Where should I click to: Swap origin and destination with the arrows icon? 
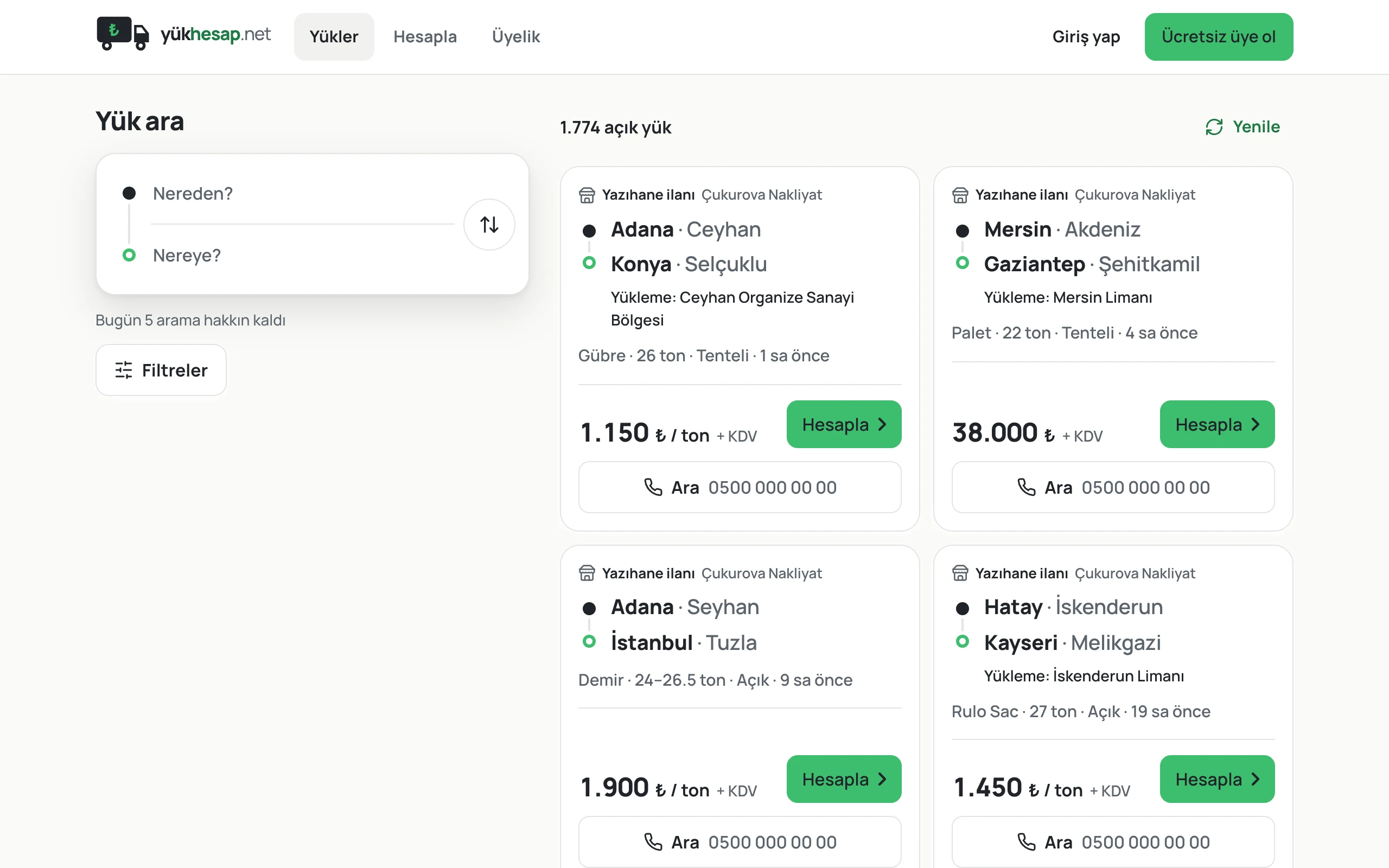click(x=489, y=225)
